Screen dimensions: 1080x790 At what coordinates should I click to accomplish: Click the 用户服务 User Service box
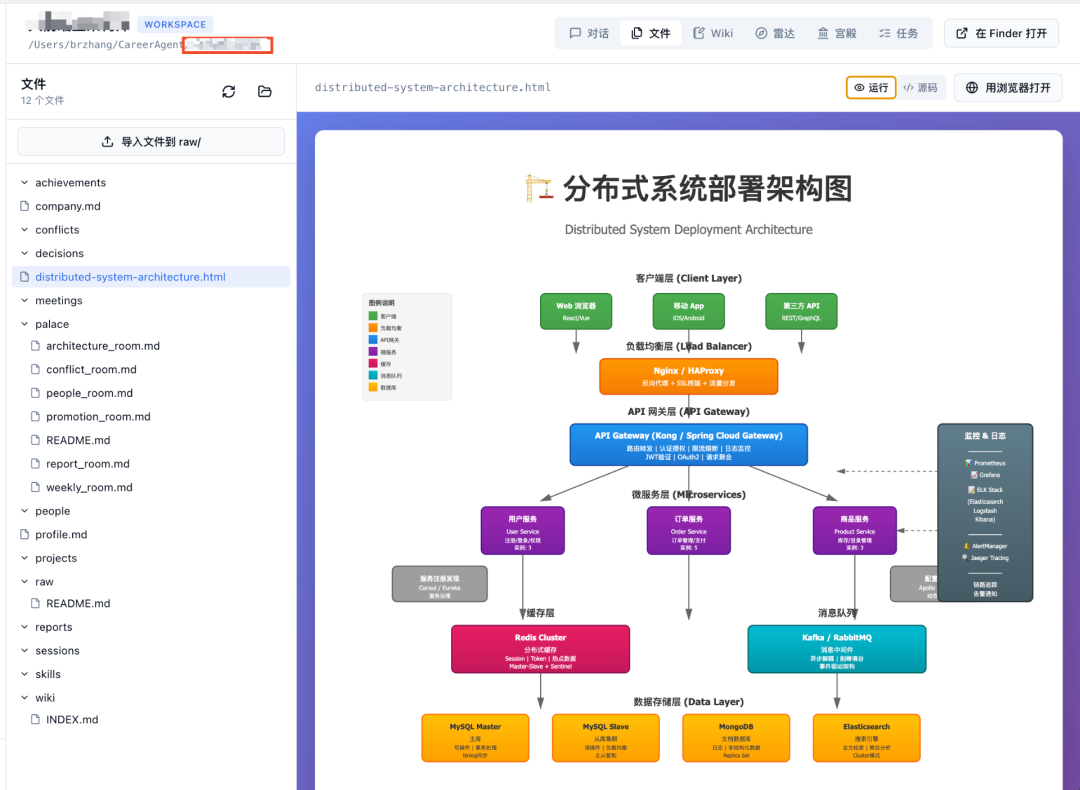(523, 531)
